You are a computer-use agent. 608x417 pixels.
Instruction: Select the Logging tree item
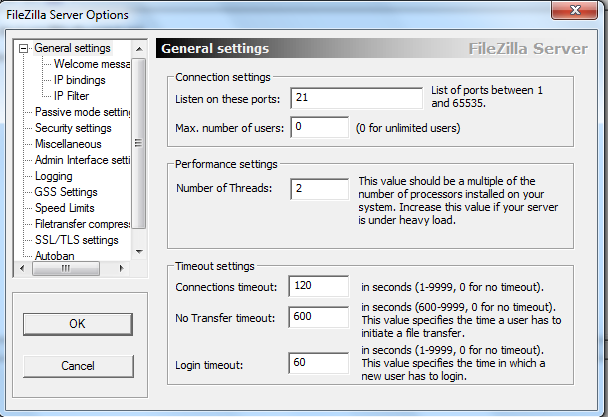pyautogui.click(x=54, y=176)
